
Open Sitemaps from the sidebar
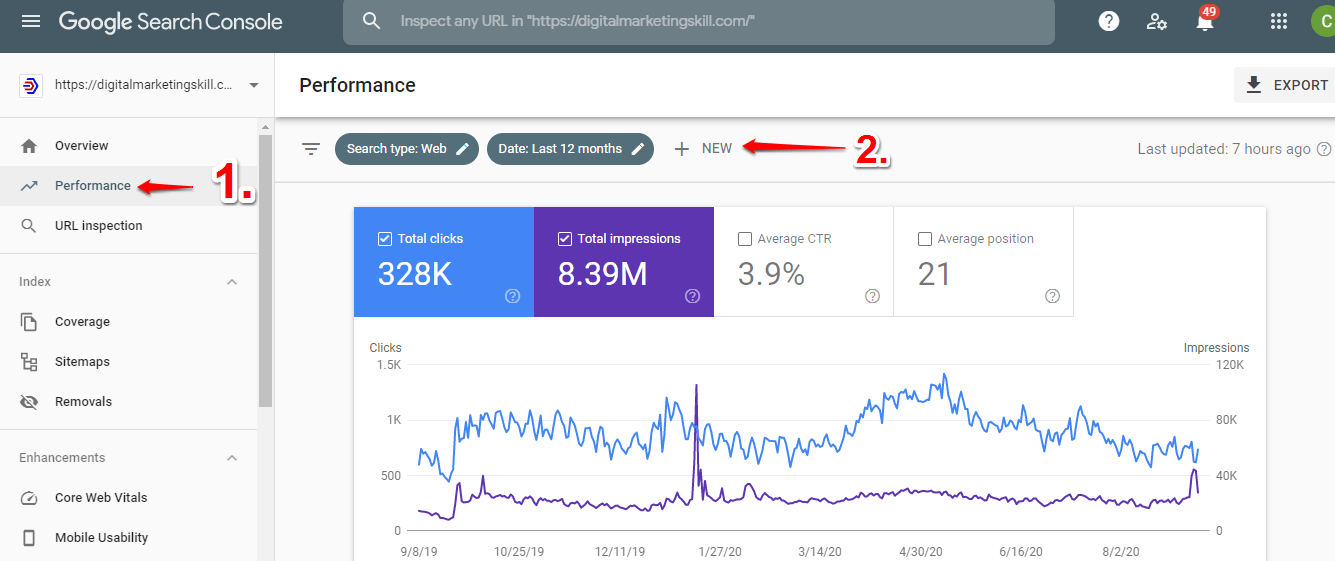pos(82,362)
